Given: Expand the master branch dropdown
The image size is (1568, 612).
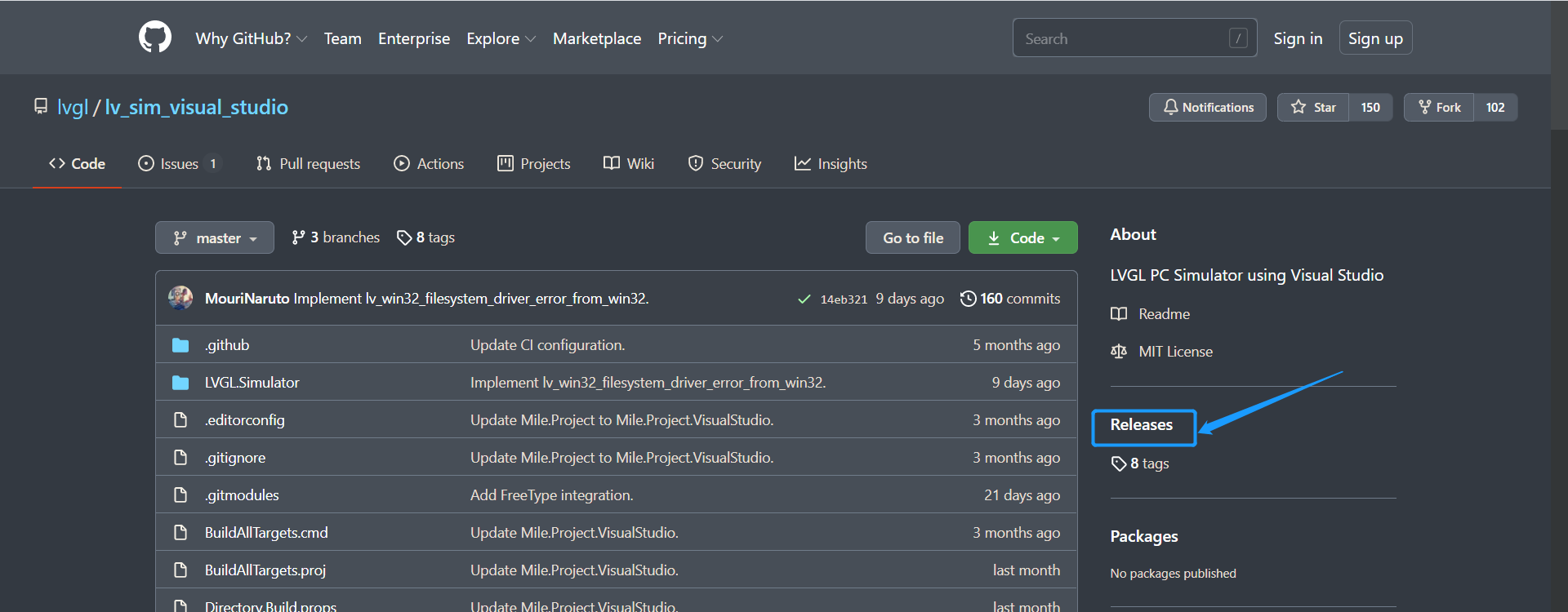Looking at the screenshot, I should coord(215,238).
